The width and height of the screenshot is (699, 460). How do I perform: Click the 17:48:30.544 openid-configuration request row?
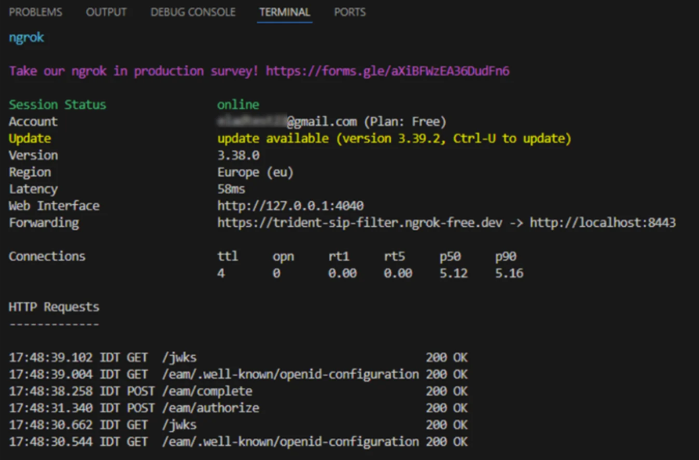click(238, 442)
